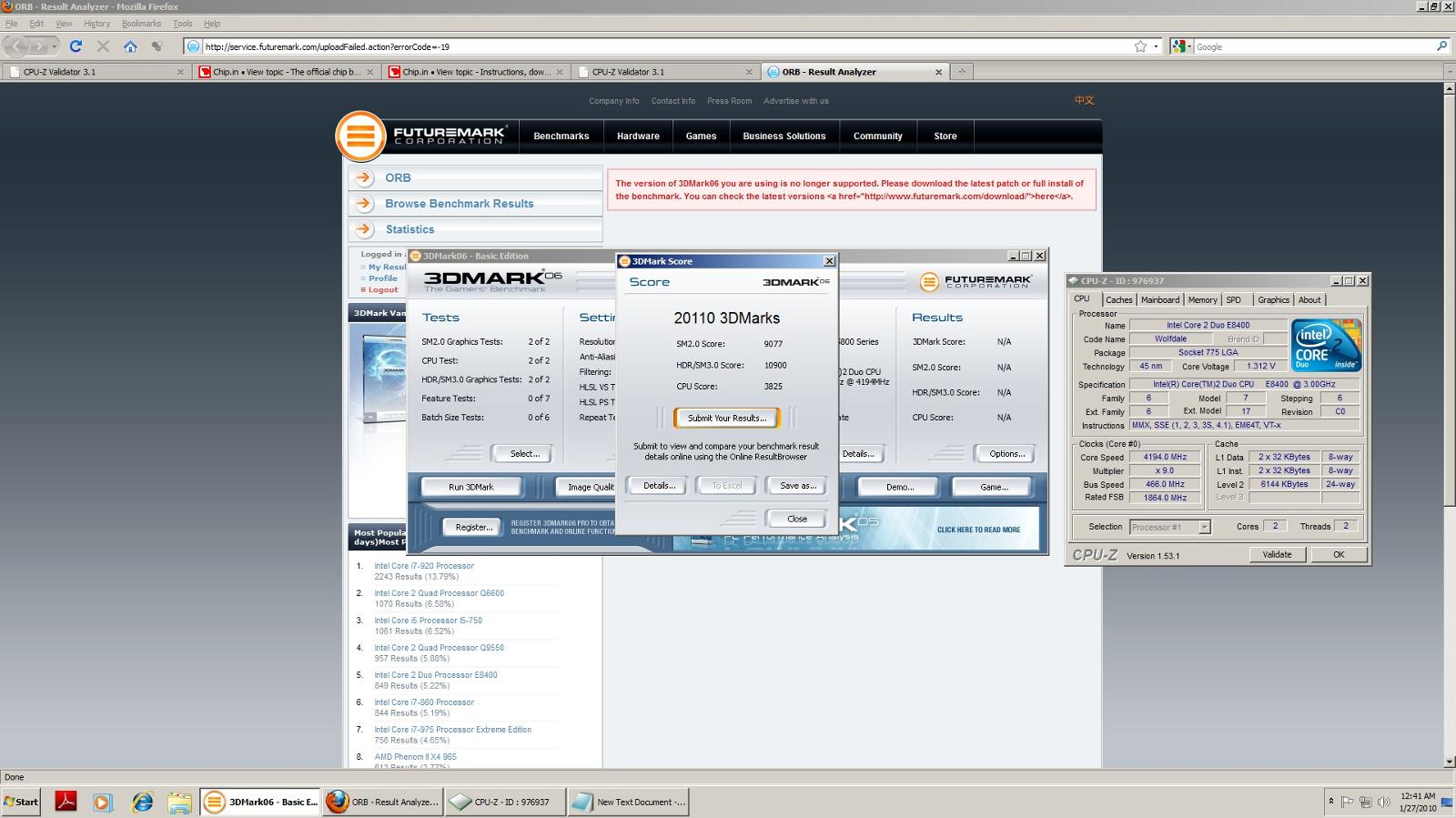
Task: Open the Firefox Tools menu
Action: 183,24
